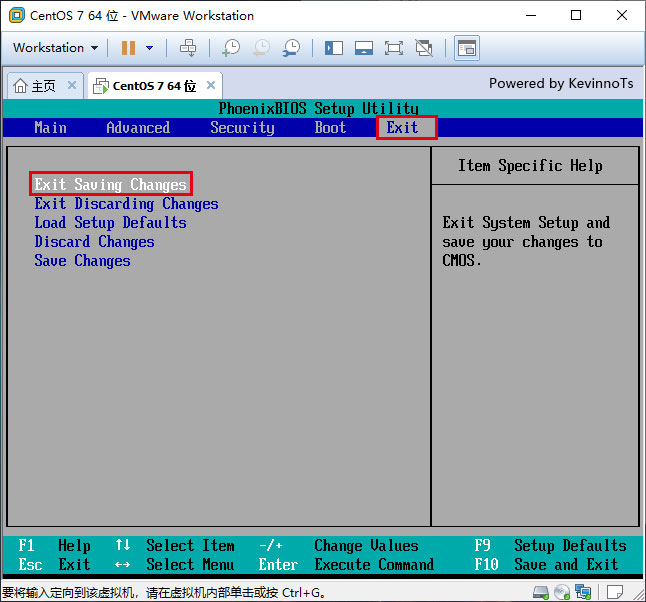Toggle Unity mode icon
The image size is (646, 602).
pos(424,48)
